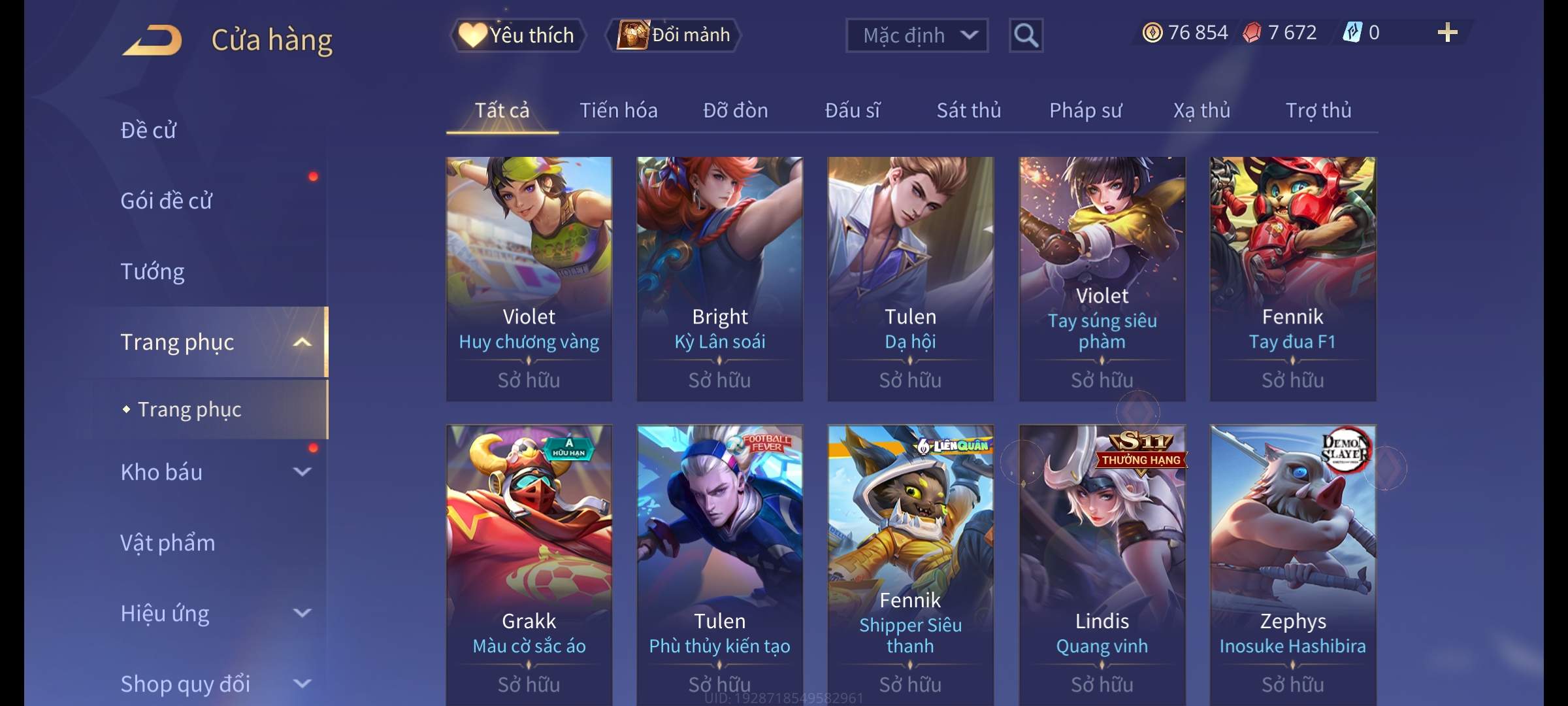Open the Đổi mảnh fragment exchange button
The image size is (1568, 706).
(674, 35)
